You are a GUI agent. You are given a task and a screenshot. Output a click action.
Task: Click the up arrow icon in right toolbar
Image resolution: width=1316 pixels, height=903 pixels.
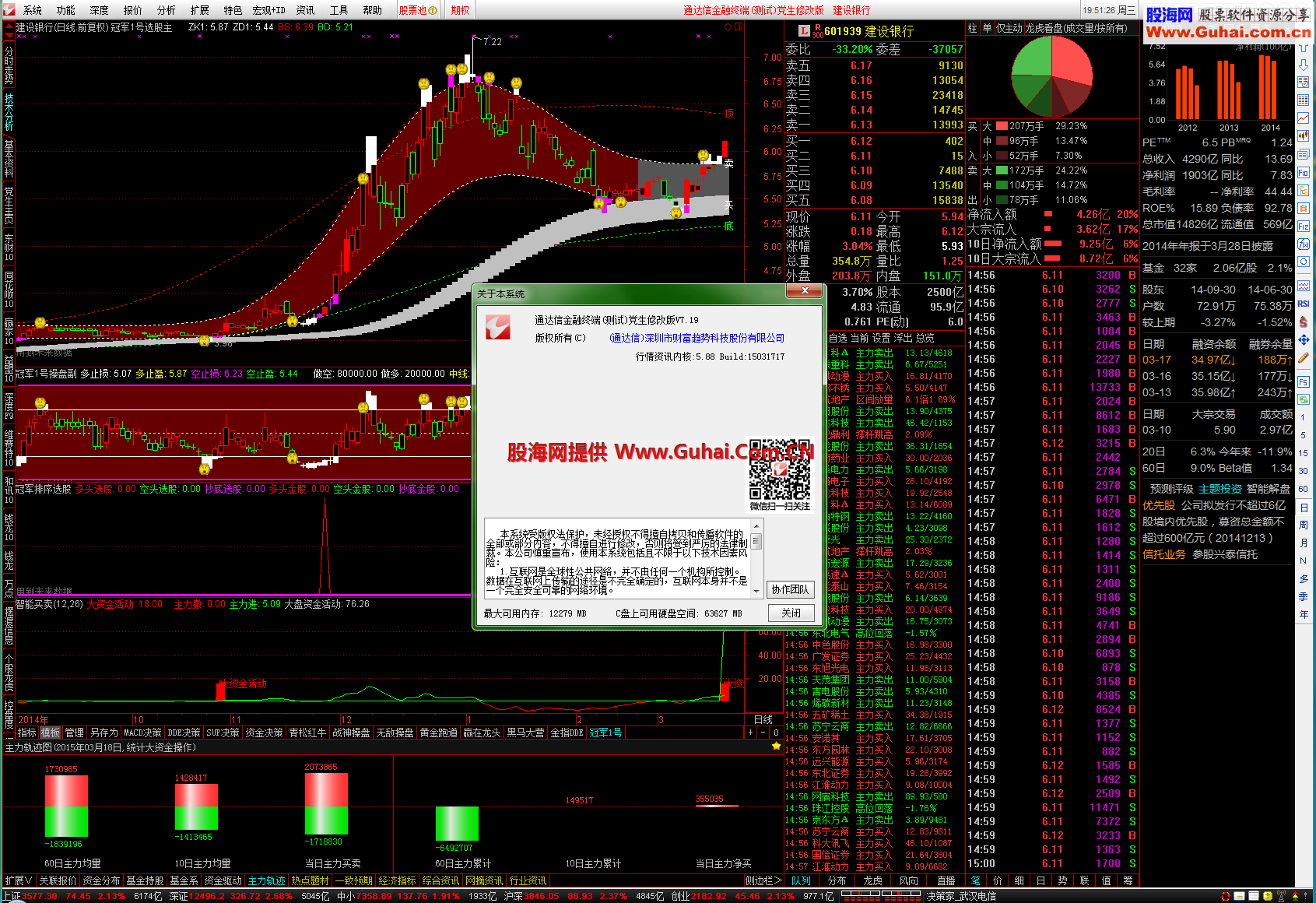[x=1304, y=47]
